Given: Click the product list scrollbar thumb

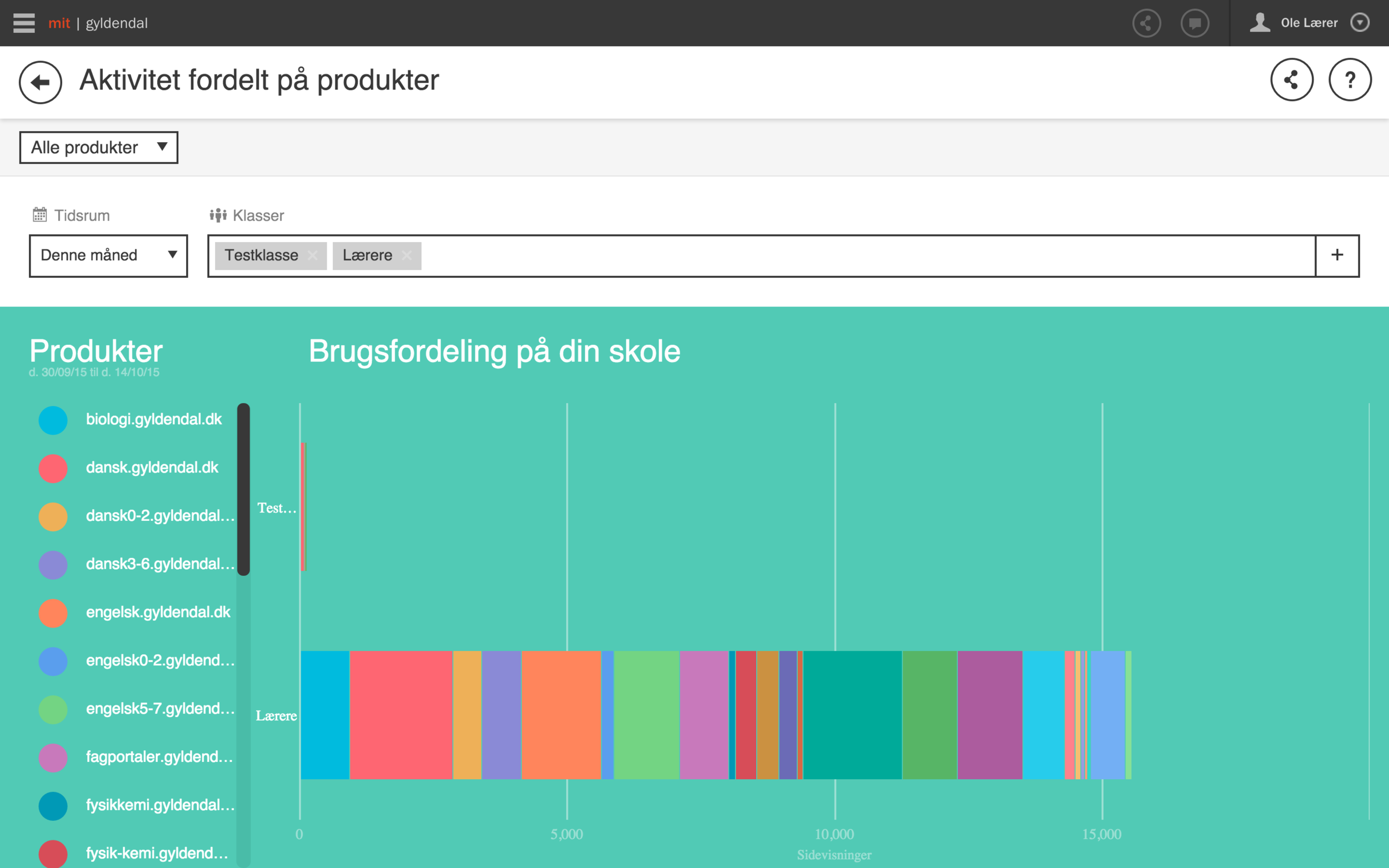Looking at the screenshot, I should tap(243, 489).
